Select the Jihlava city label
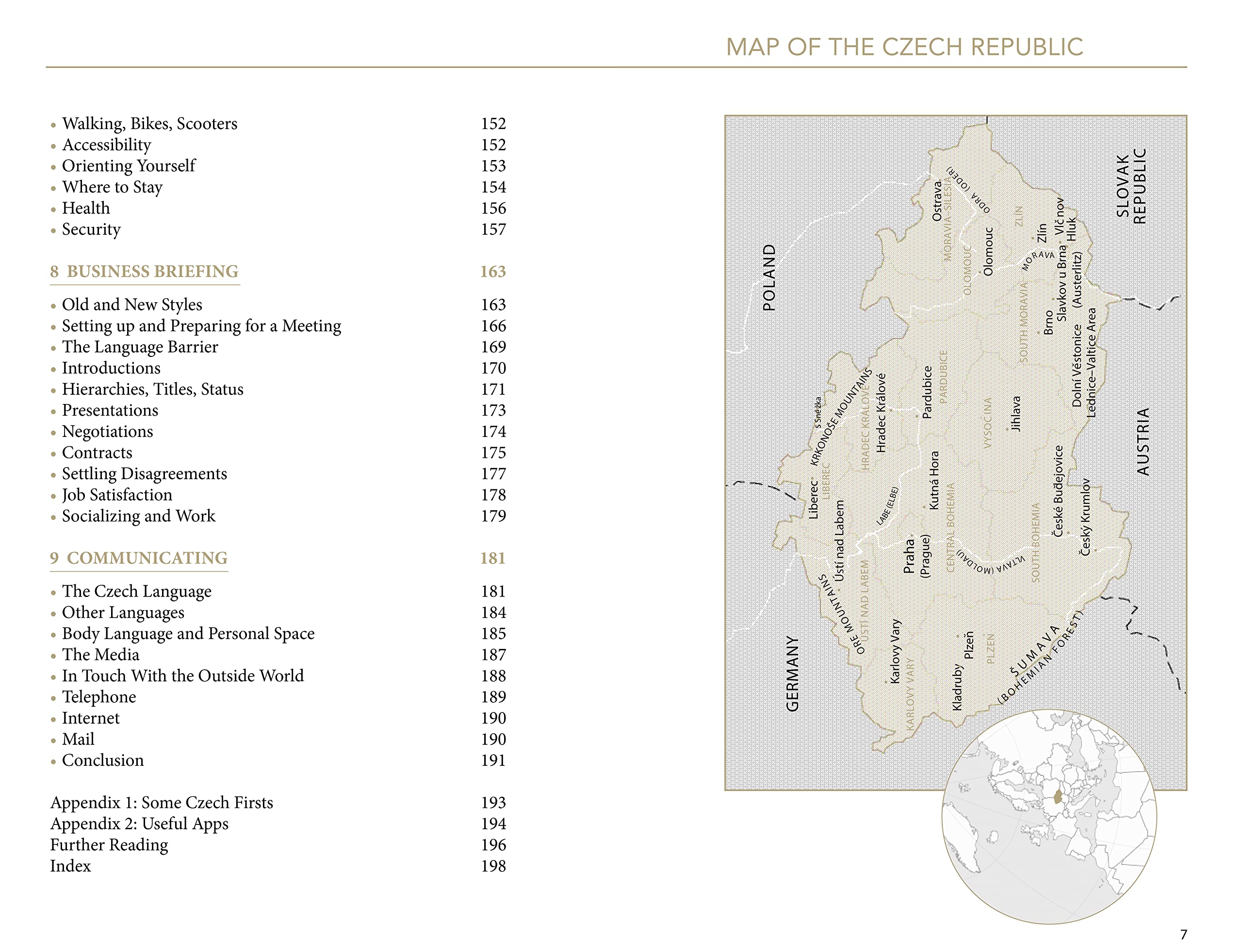Image resolution: width=1242 pixels, height=952 pixels. coord(1015,414)
